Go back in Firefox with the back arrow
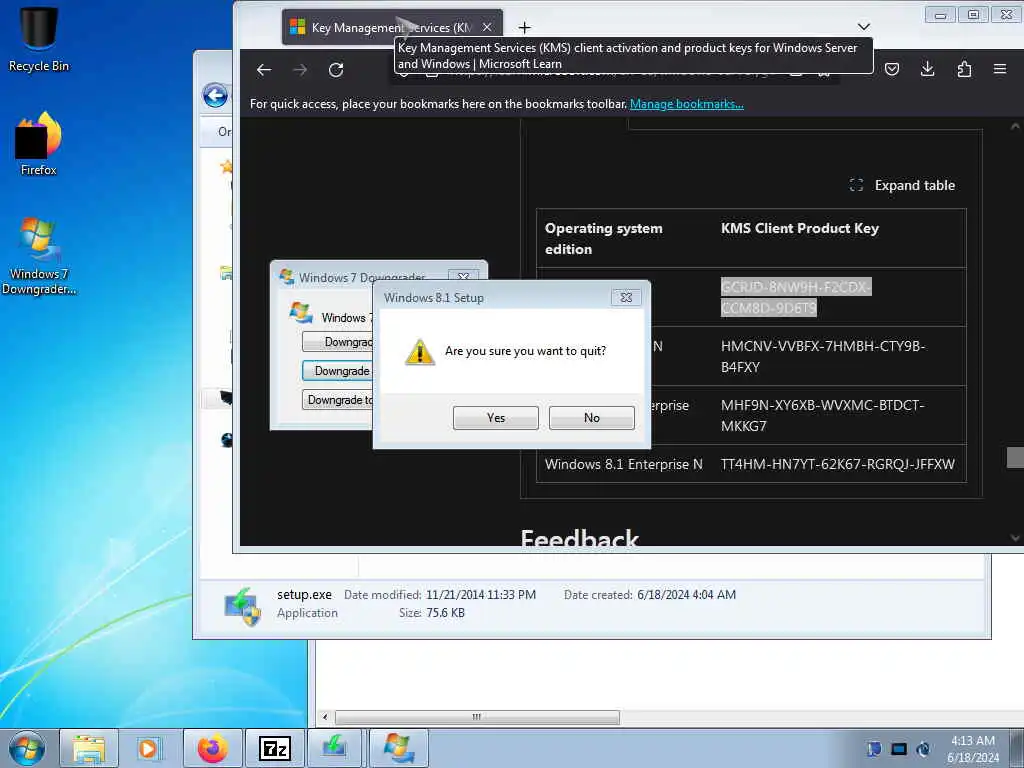Screen dimensions: 1024x768 (264, 70)
